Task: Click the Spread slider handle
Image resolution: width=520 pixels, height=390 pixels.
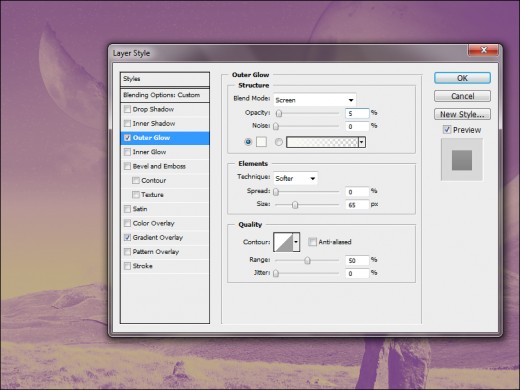Action: (x=276, y=192)
